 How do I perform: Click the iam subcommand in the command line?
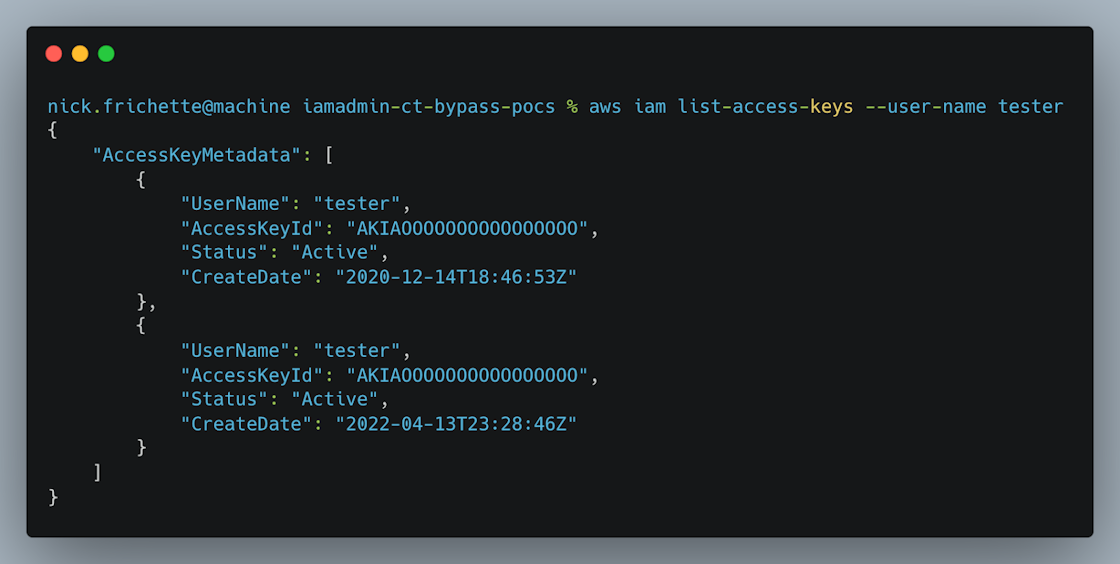(649, 107)
